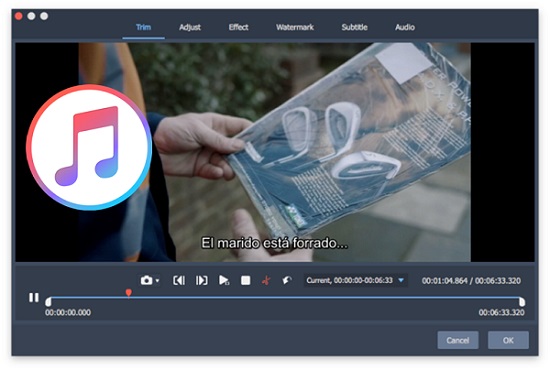The height and width of the screenshot is (370, 550).
Task: Cancel the editing changes
Action: coord(458,340)
